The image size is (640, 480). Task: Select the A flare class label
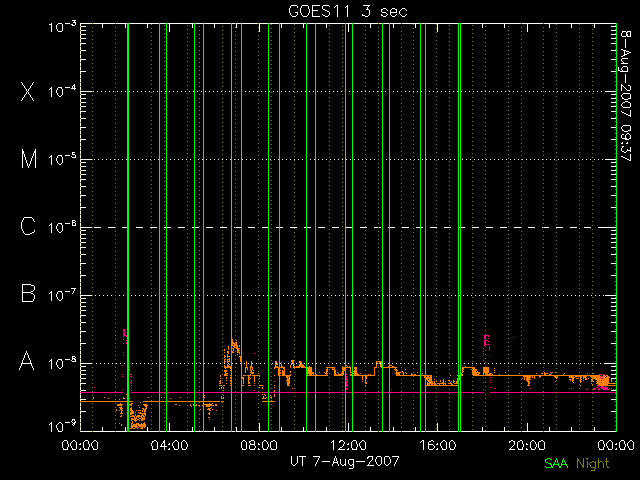[27, 360]
